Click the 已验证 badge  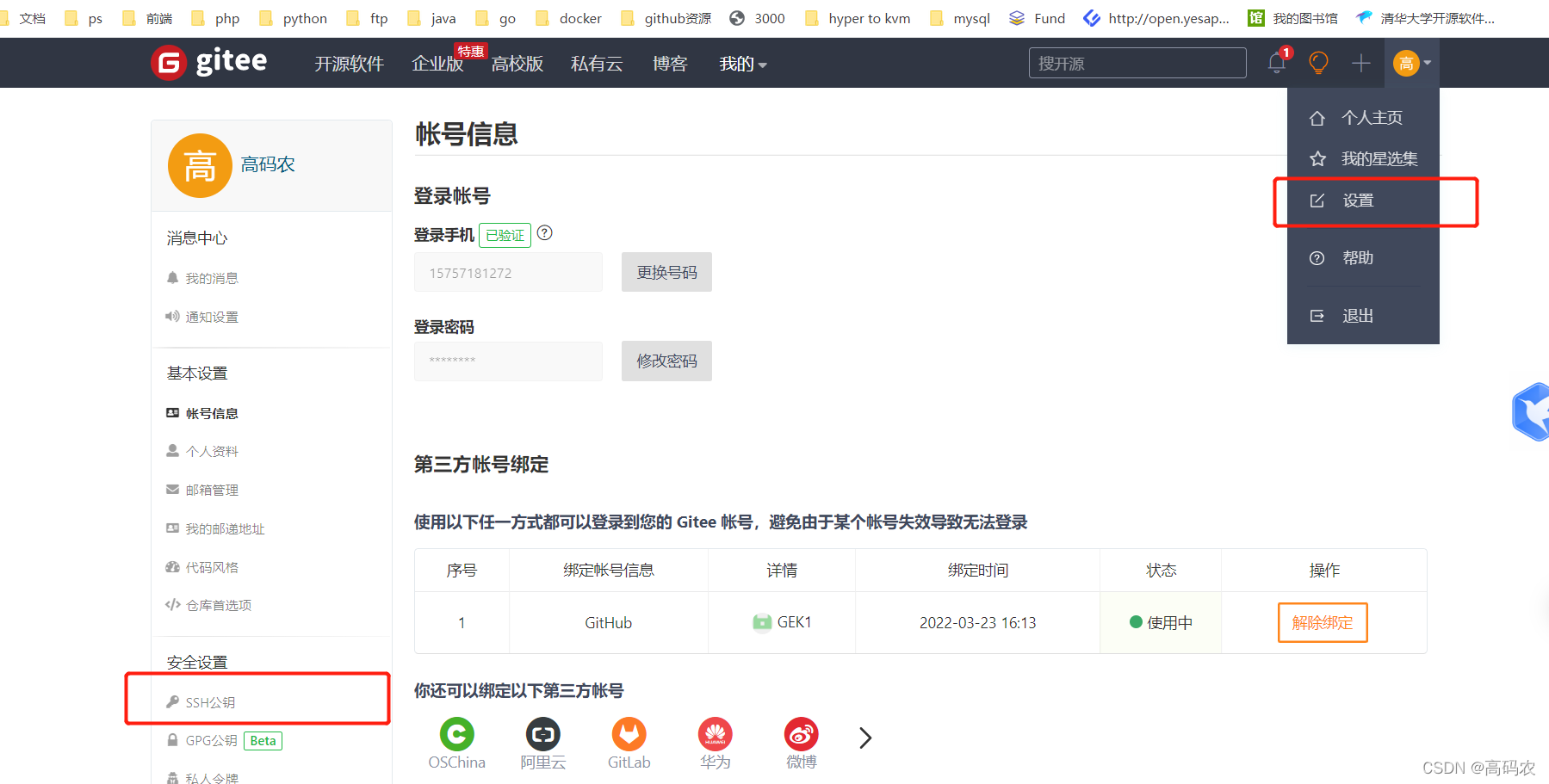click(x=505, y=235)
